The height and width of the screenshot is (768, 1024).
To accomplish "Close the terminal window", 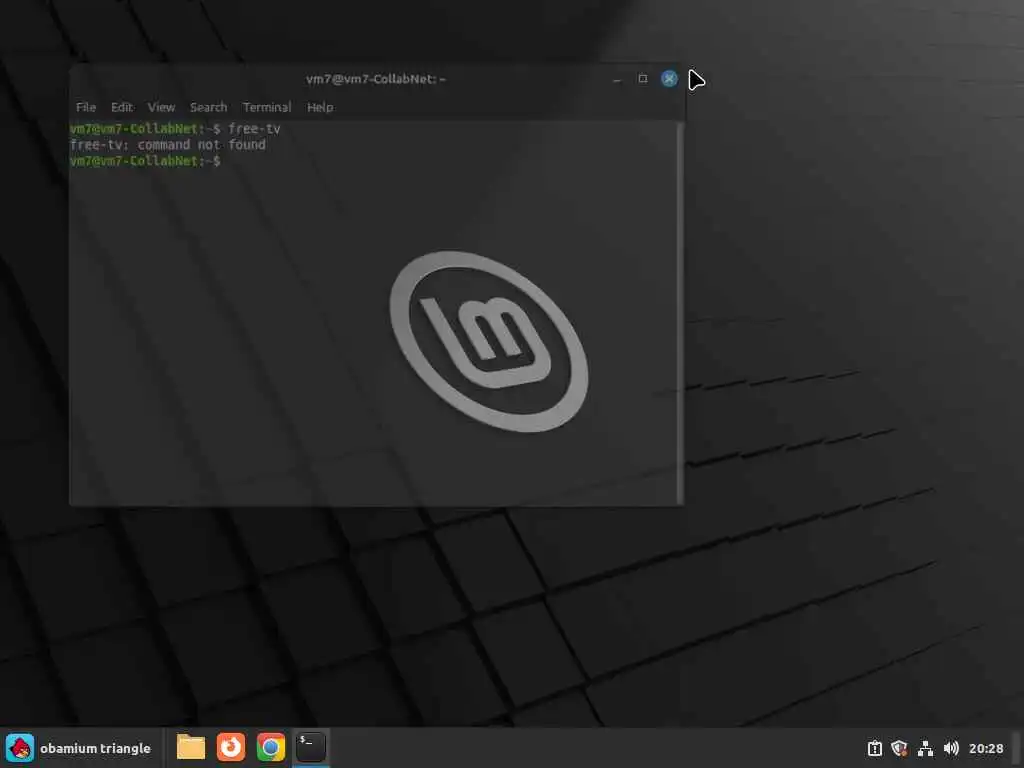I will pos(669,79).
